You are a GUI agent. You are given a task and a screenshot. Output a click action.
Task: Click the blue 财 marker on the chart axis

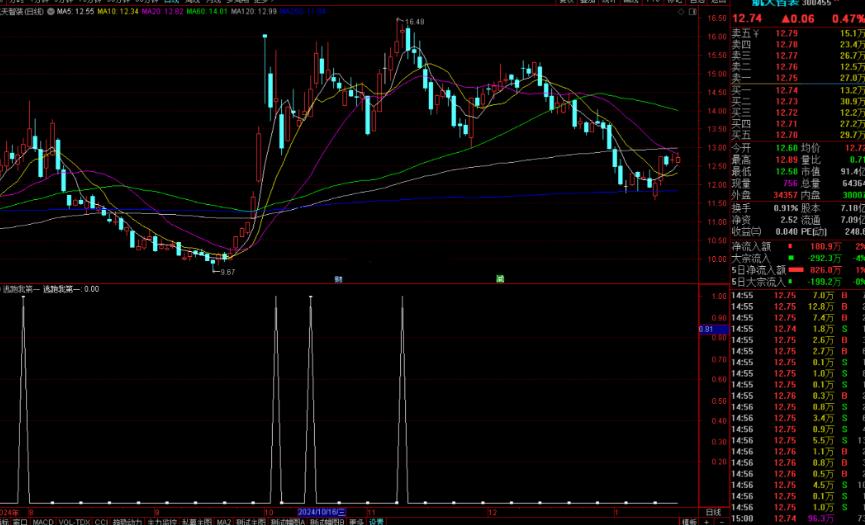339,279
